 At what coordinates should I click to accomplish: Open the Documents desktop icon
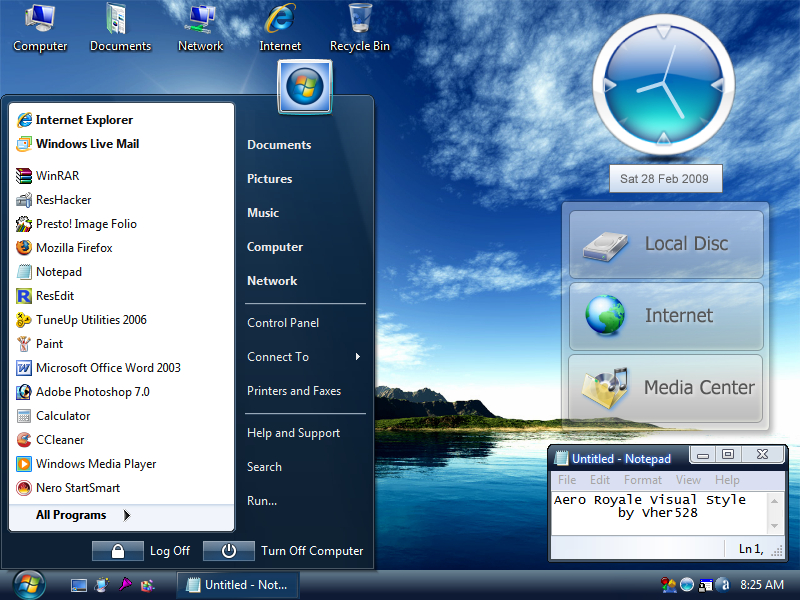pyautogui.click(x=120, y=28)
